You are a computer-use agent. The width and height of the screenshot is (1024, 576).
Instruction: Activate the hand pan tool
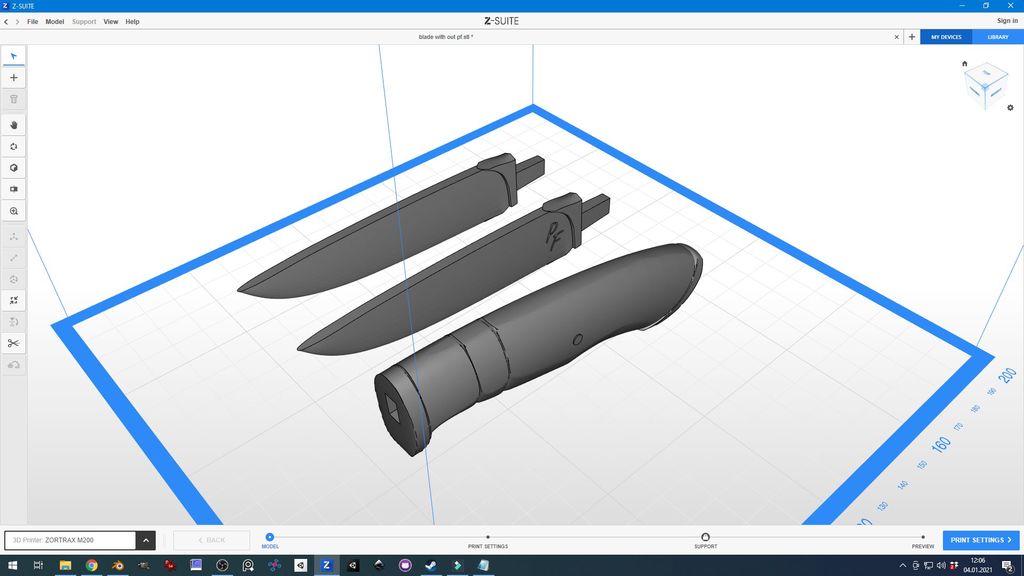tap(14, 125)
